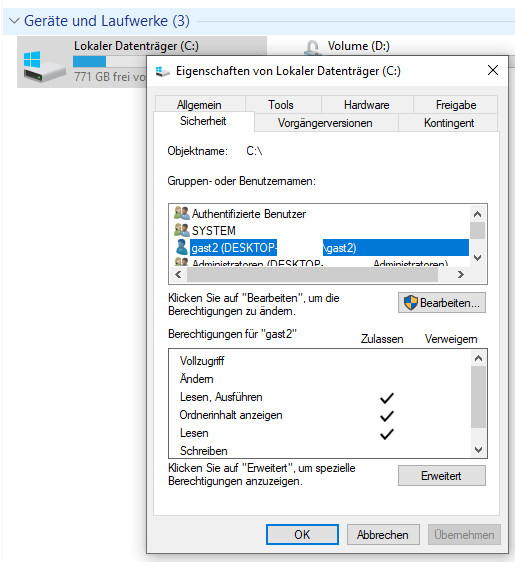The height and width of the screenshot is (562, 515).
Task: Click the user list horizontal scrollbar thumb
Action: coord(313,275)
